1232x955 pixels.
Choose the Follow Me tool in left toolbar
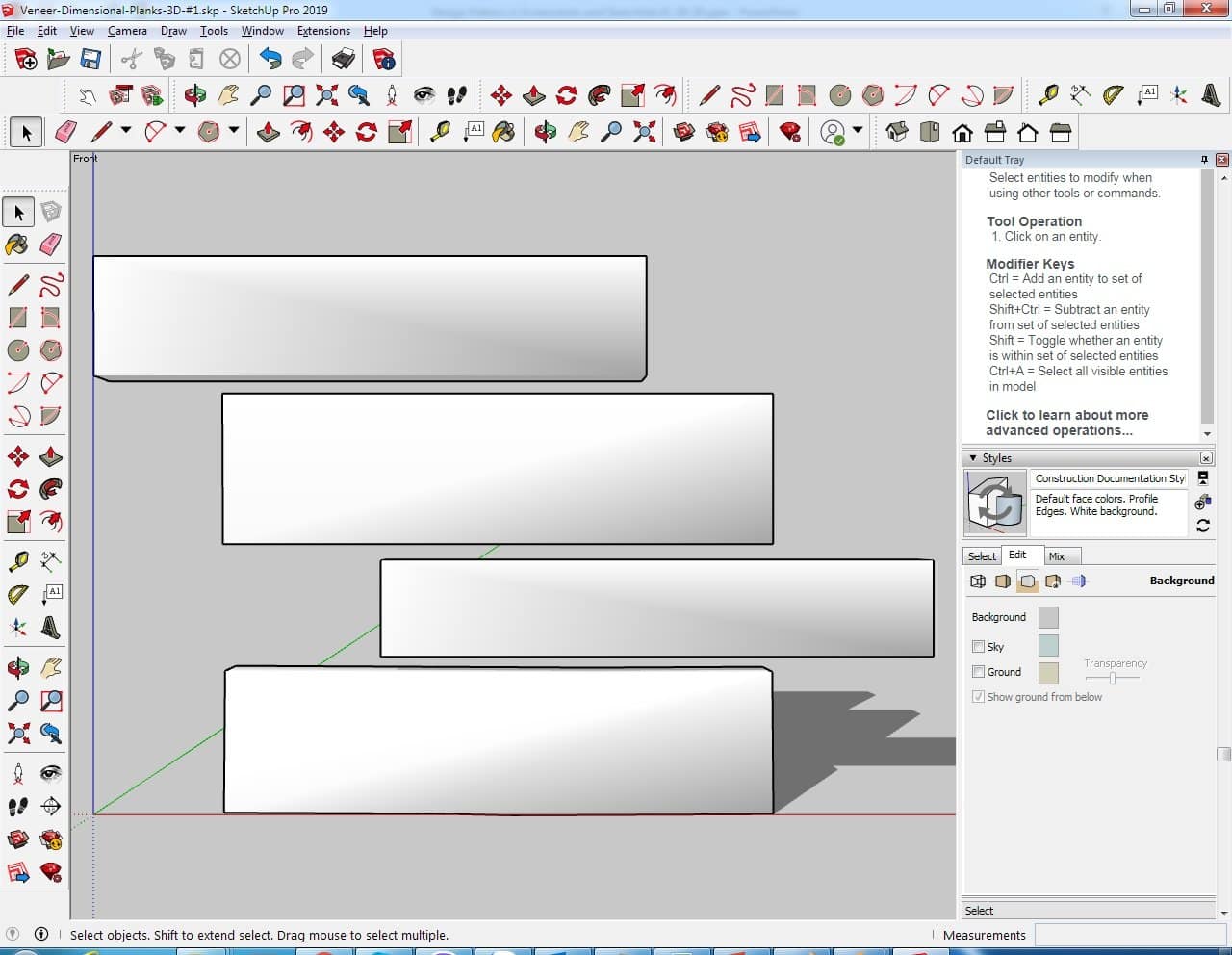tap(50, 489)
